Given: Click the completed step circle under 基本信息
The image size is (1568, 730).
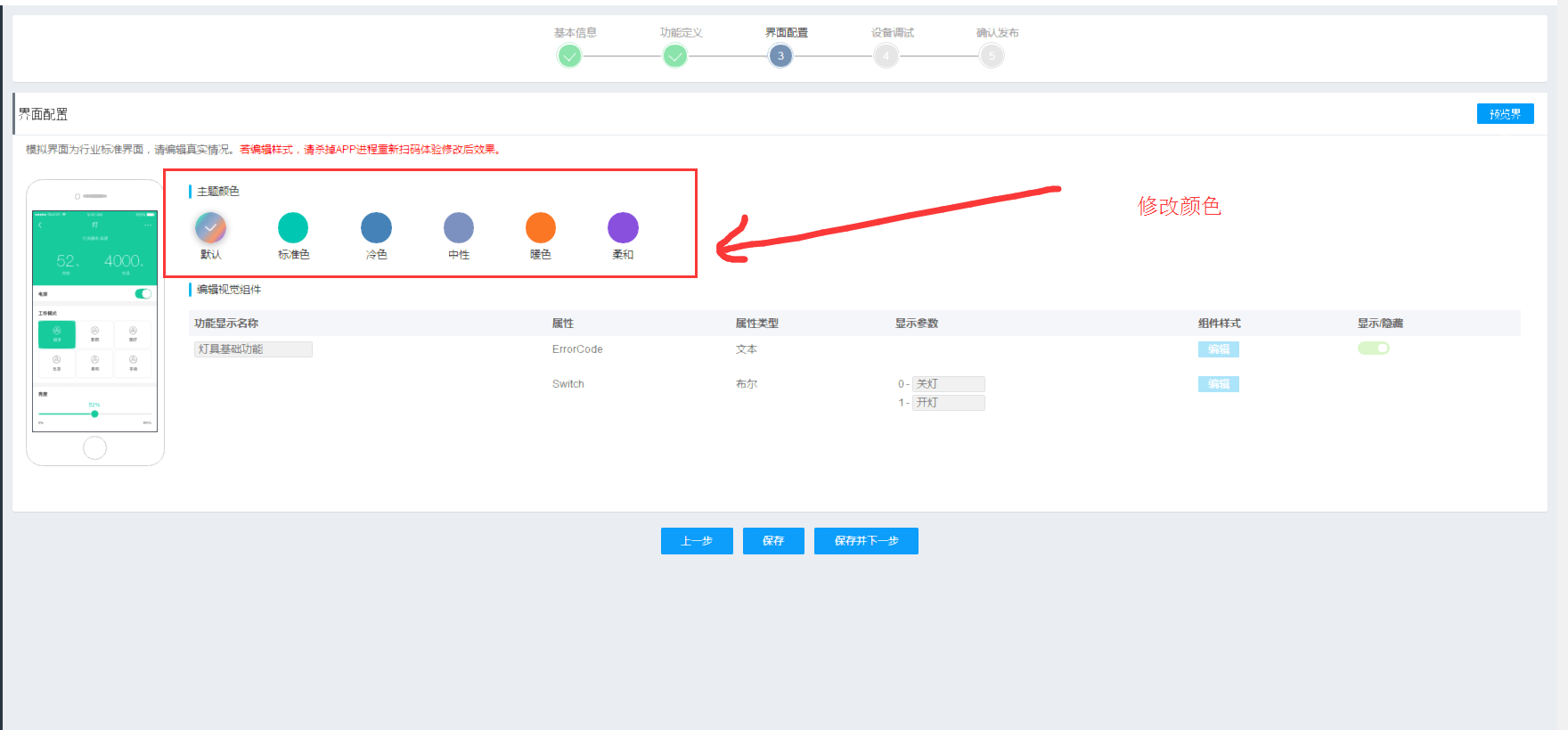Looking at the screenshot, I should 569,56.
